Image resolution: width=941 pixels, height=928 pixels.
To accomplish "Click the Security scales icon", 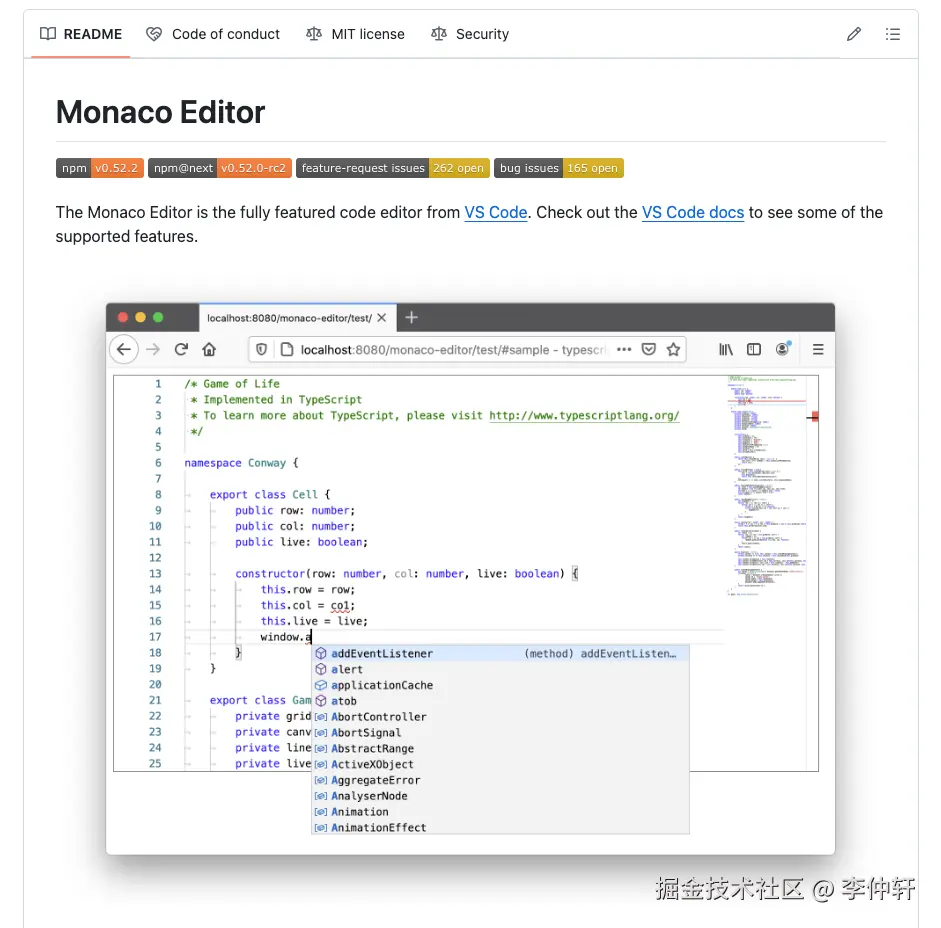I will 439,34.
